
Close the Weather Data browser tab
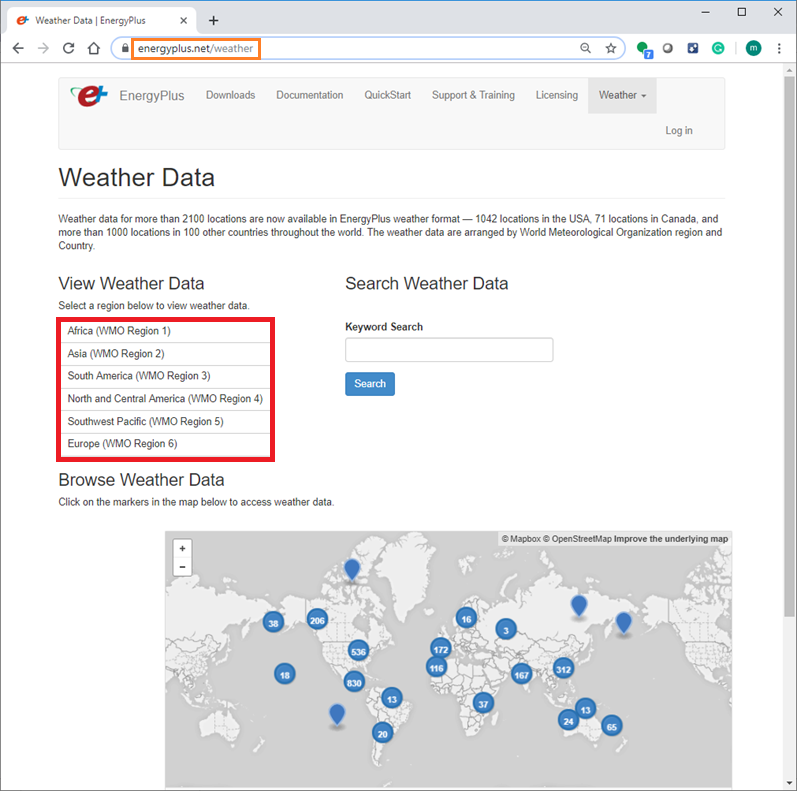coord(183,20)
